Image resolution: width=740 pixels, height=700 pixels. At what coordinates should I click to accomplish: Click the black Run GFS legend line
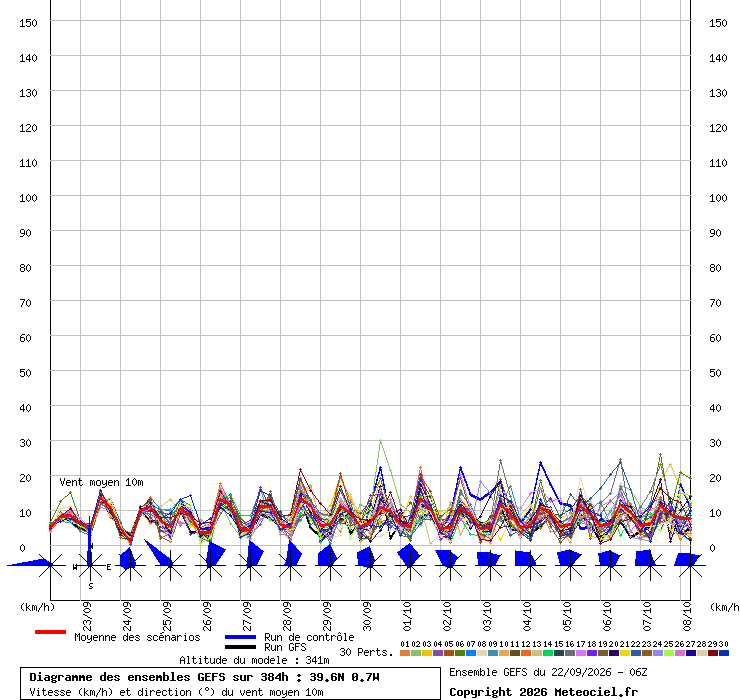[x=241, y=647]
